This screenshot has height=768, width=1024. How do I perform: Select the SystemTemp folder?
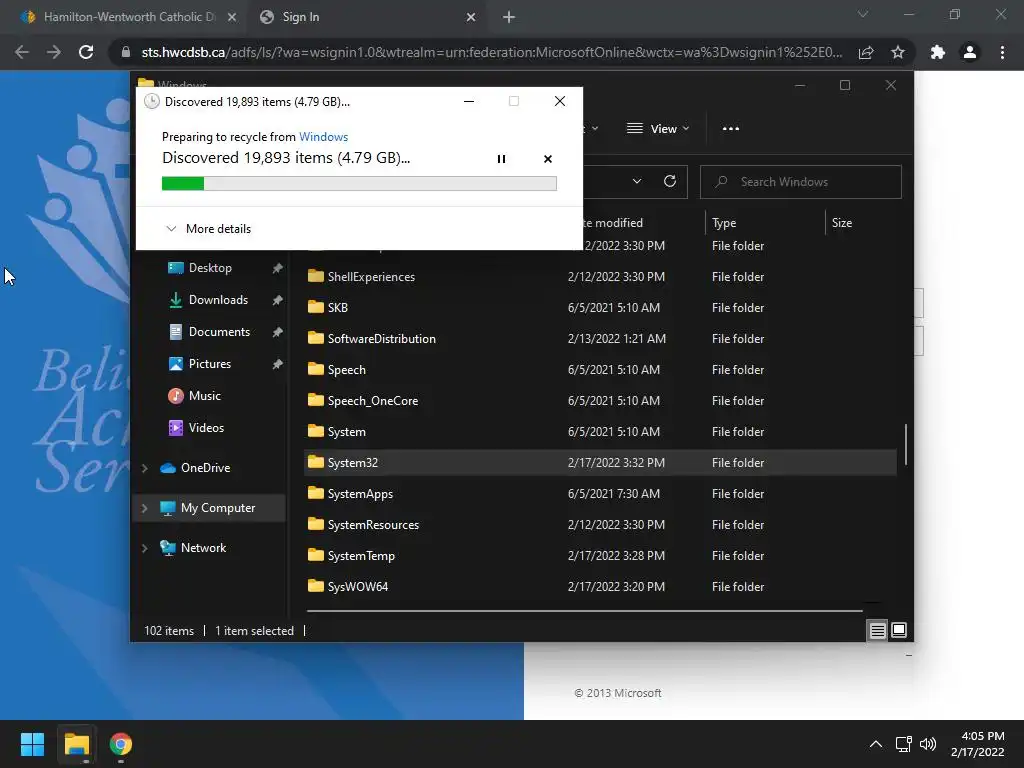(361, 556)
